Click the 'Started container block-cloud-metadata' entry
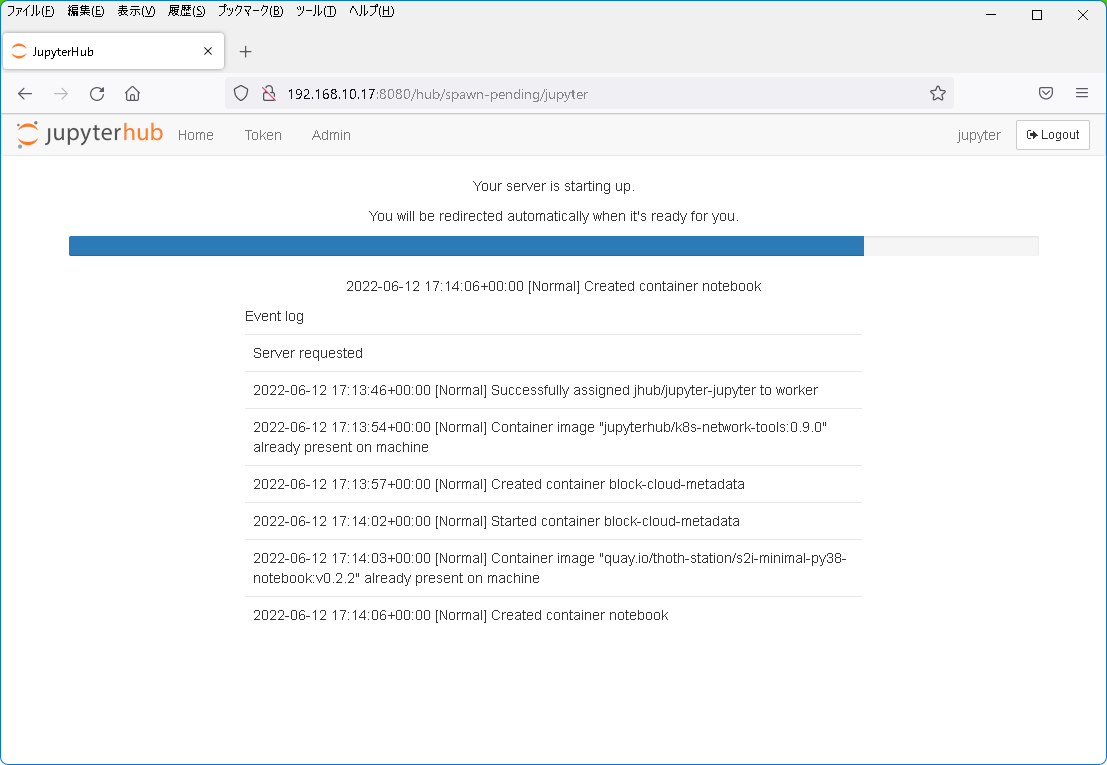This screenshot has height=765, width=1107. coord(554,521)
